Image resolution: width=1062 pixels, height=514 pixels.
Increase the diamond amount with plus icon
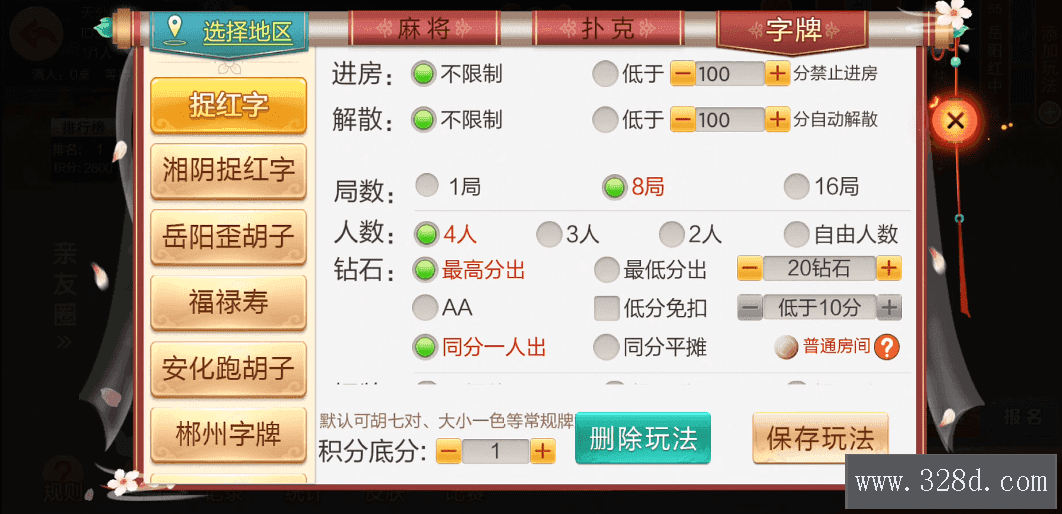pos(889,268)
